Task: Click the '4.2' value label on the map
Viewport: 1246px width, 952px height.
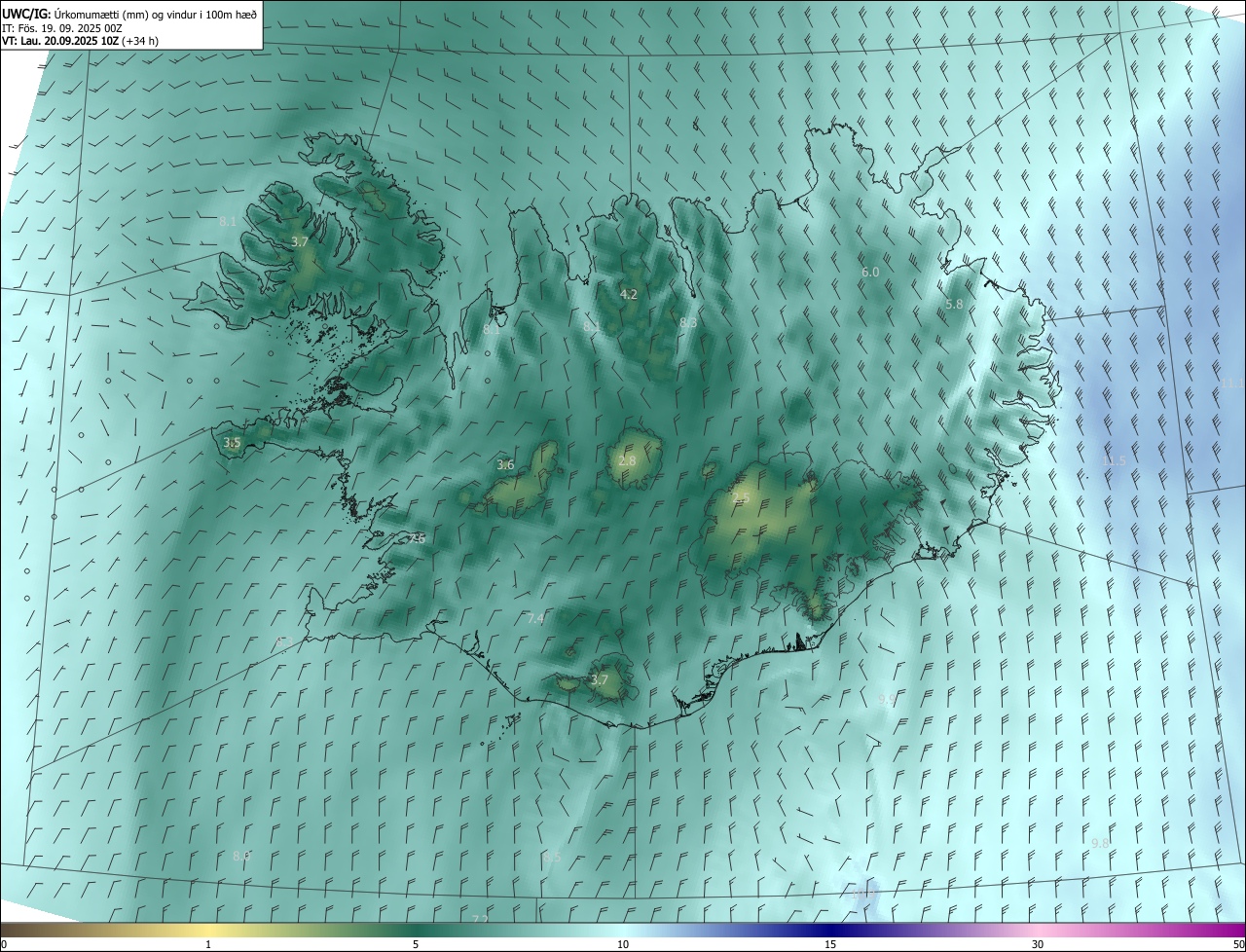Action: tap(629, 294)
